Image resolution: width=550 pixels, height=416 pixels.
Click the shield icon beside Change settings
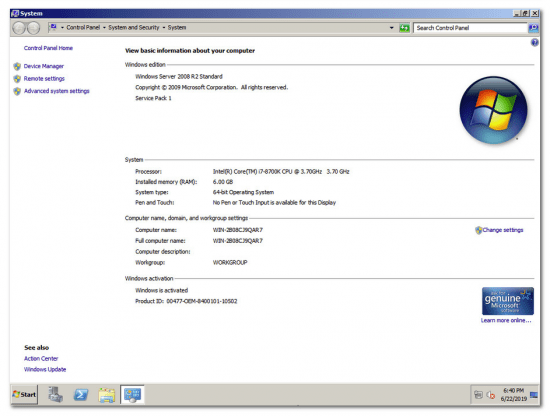(478, 230)
